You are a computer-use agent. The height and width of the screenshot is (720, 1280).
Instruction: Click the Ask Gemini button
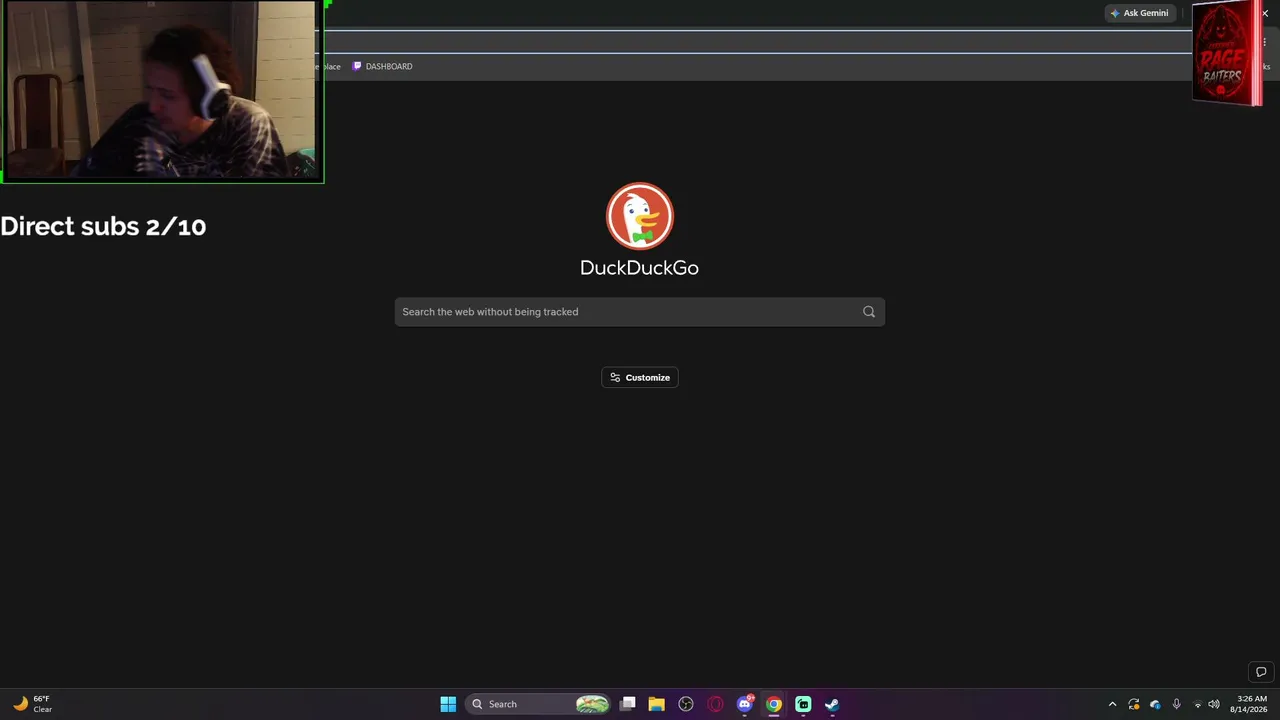coord(1139,13)
